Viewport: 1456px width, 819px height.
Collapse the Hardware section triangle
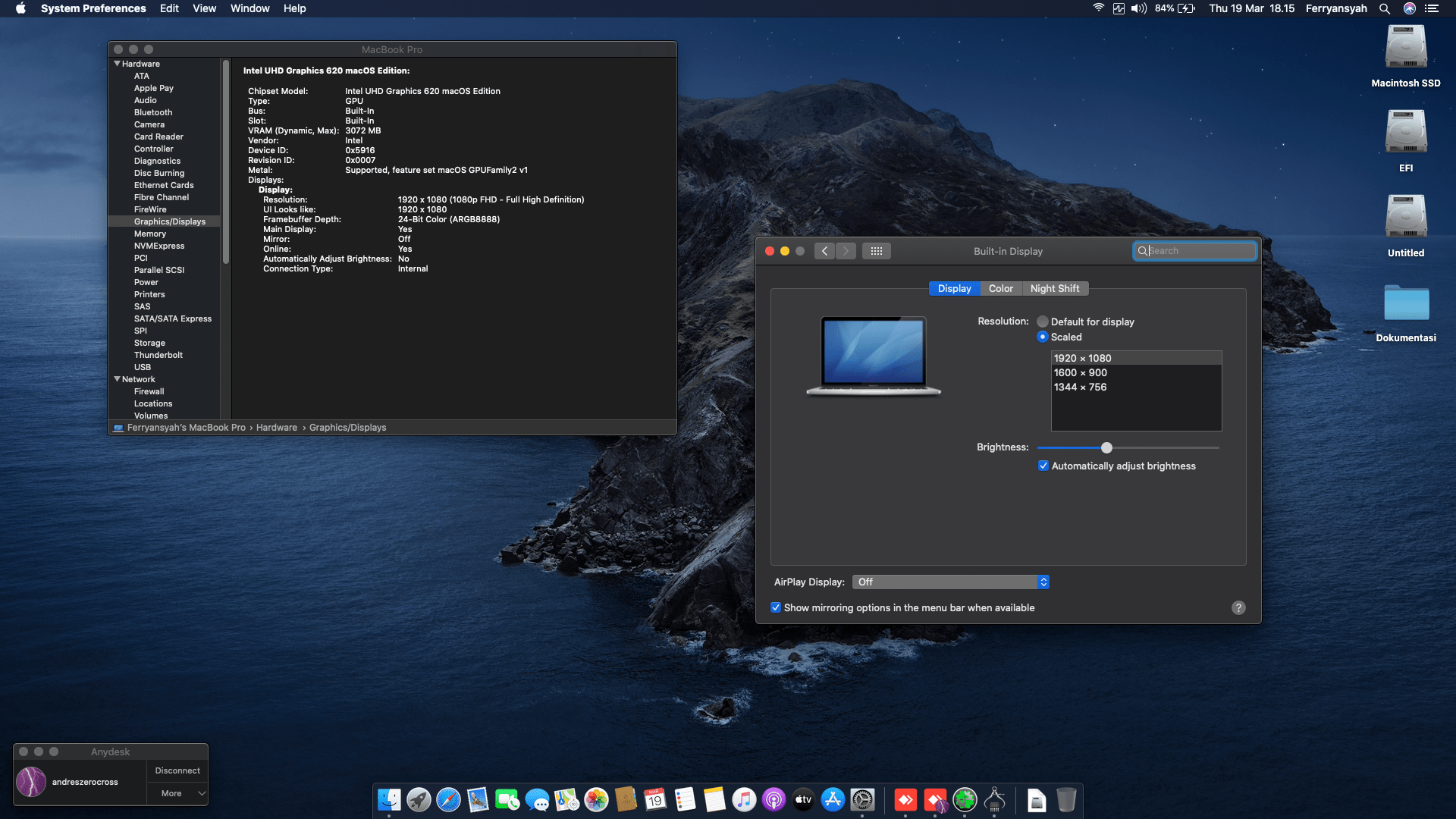coord(117,64)
